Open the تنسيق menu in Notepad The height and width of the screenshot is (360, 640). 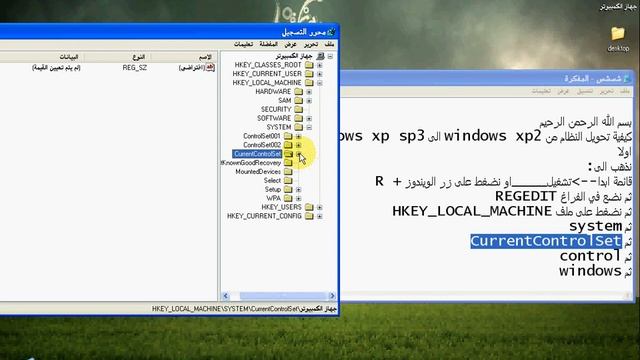coord(584,91)
